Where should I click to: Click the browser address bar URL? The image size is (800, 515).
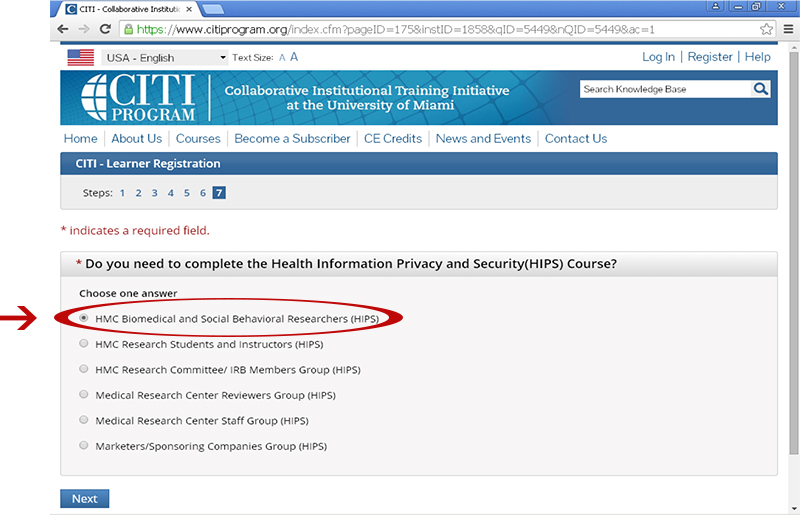click(395, 29)
